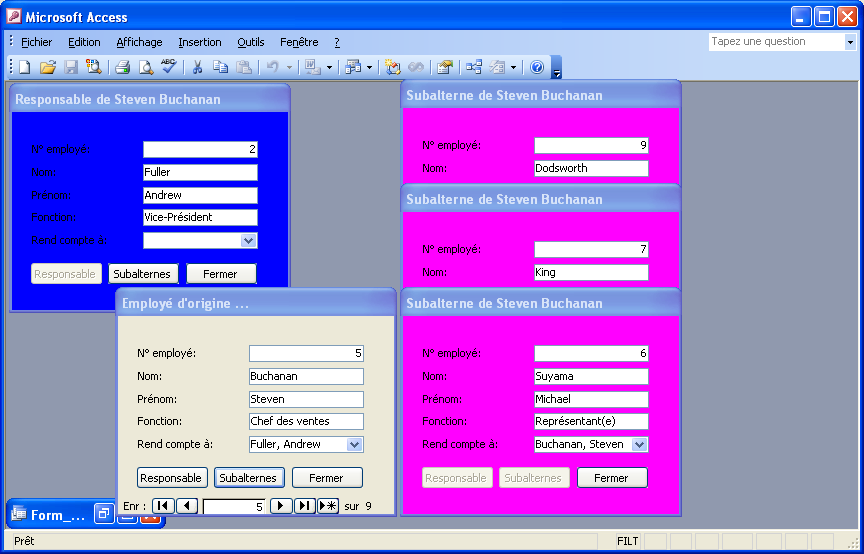864x554 pixels.
Task: Click Subalternes button in Employé d'origine form
Action: click(x=250, y=478)
